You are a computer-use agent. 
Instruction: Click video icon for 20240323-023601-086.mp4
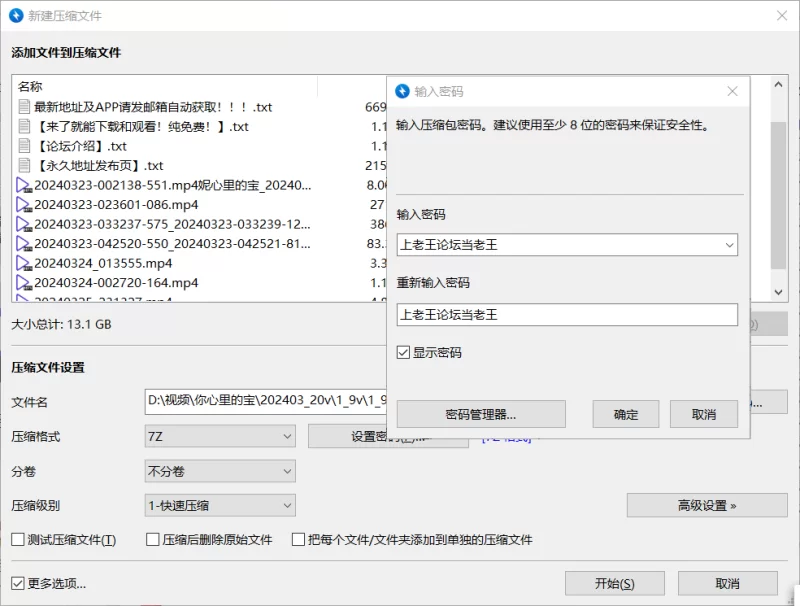tap(24, 205)
